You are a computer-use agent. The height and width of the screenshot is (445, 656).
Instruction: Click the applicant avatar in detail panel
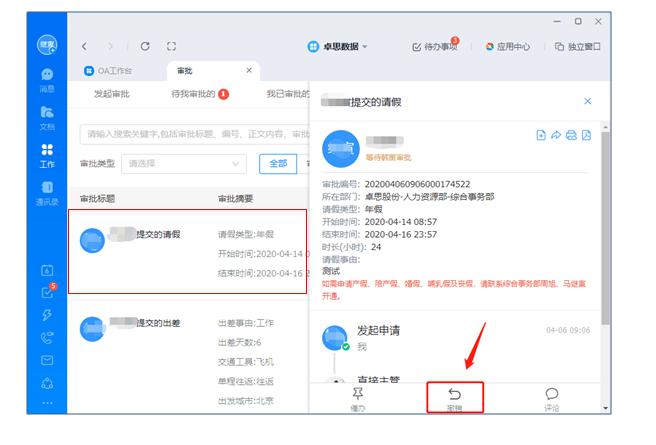coord(341,148)
